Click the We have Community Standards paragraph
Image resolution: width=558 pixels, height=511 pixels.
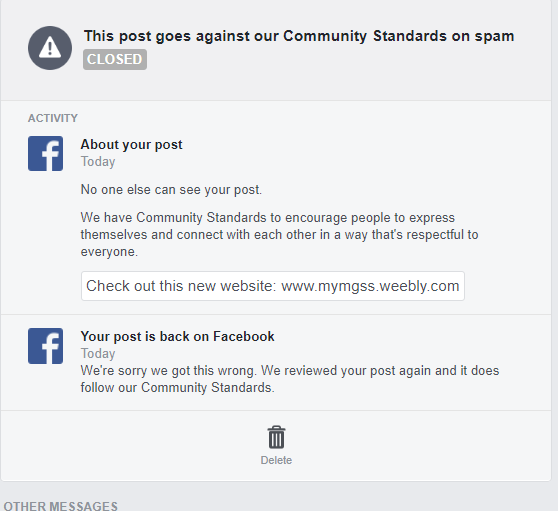[279, 235]
